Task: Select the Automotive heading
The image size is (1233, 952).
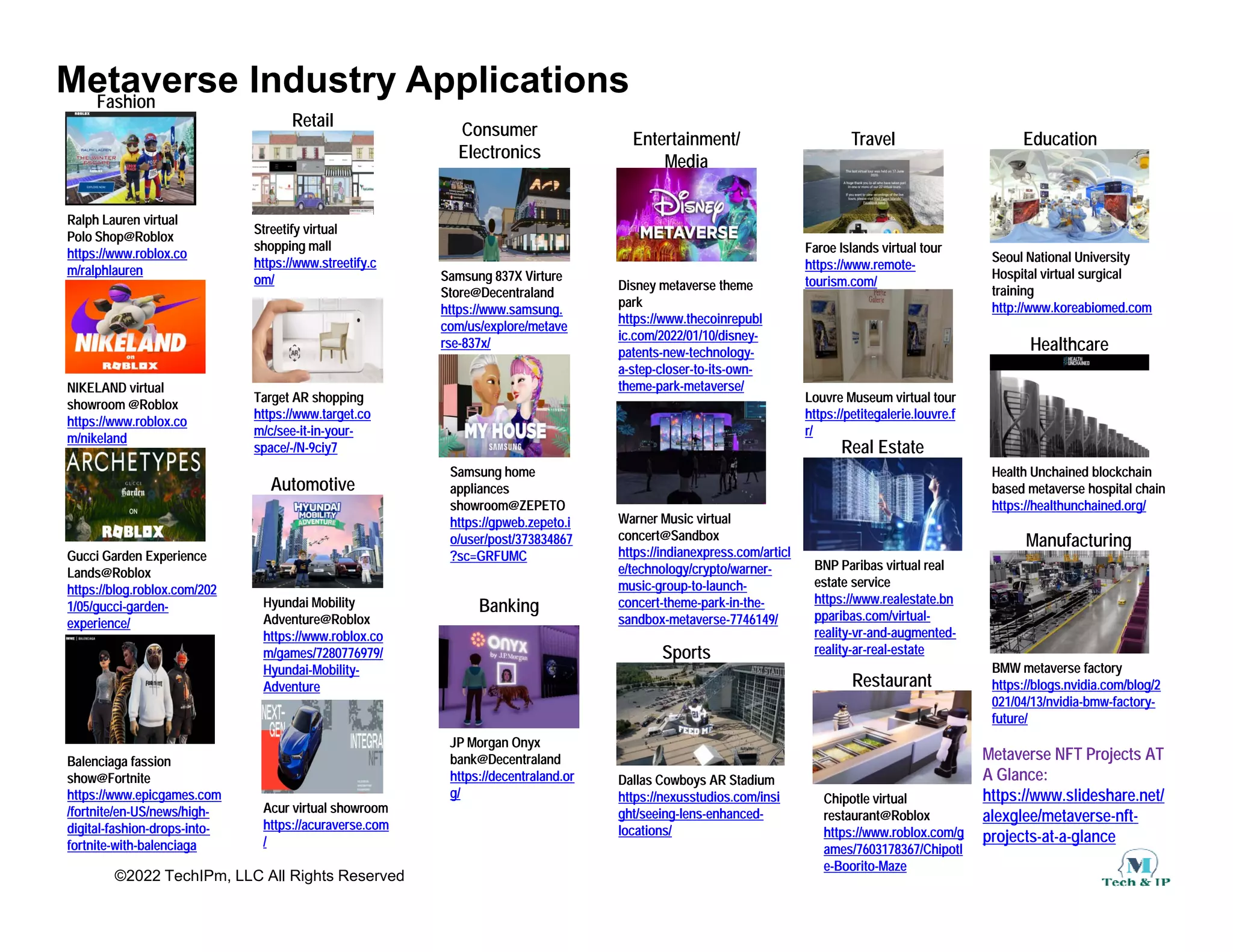Action: (x=312, y=484)
